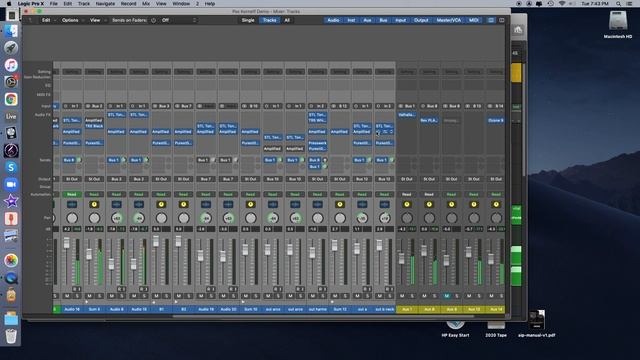Open the Sends on Faders Off dropdown
This screenshot has width=640, height=360.
point(178,20)
